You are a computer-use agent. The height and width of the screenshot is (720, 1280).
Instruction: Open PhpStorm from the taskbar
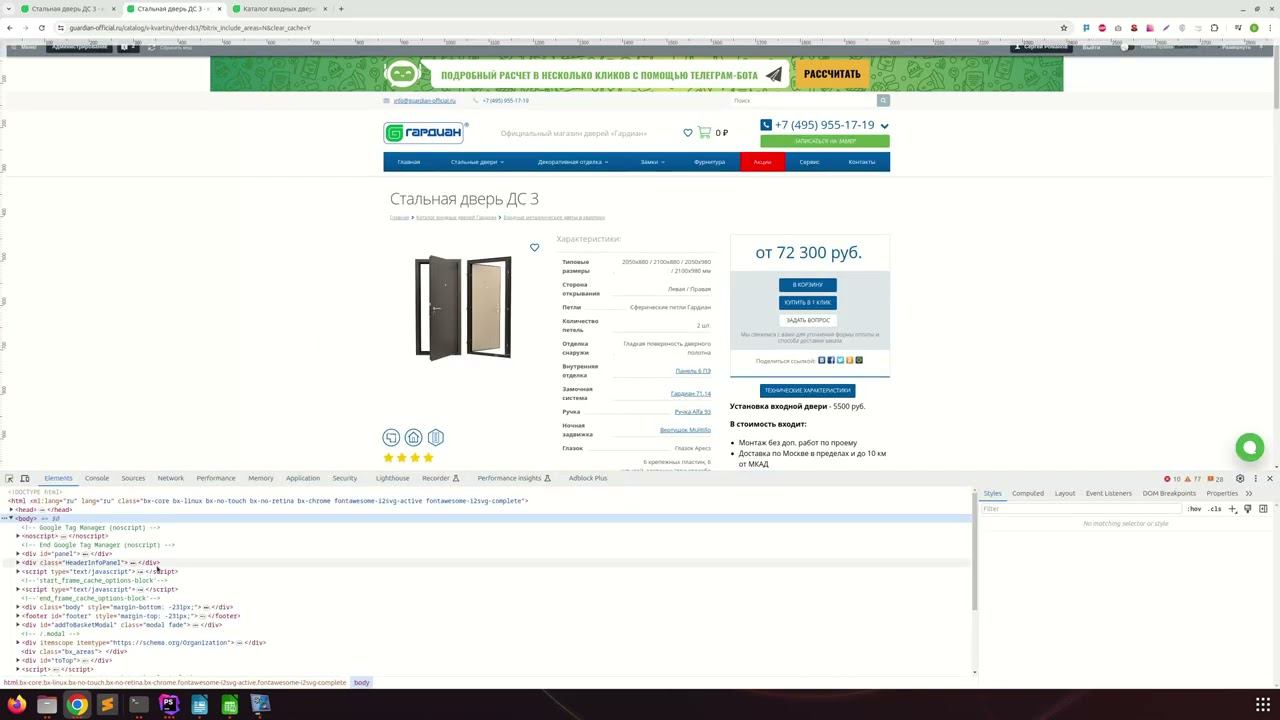coord(168,705)
